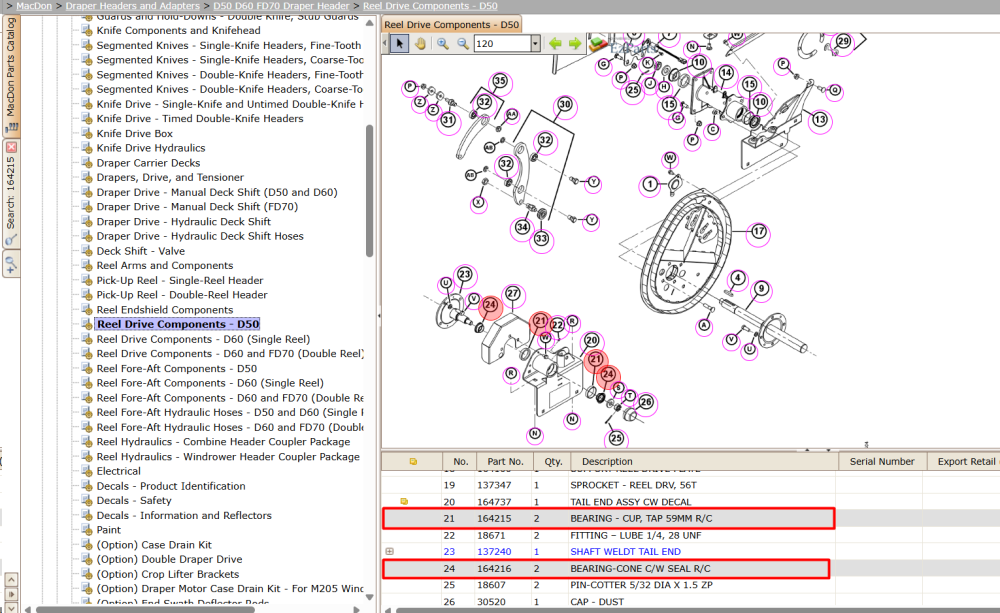Viewport: 1000px width, 613px height.
Task: Click callout 26 dust cap in diagram
Action: 646,402
